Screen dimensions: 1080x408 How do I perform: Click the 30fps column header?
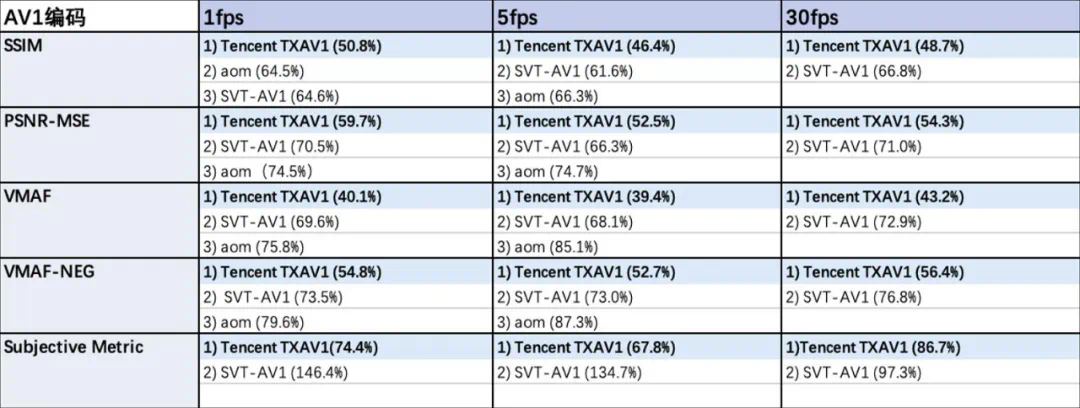tap(812, 18)
